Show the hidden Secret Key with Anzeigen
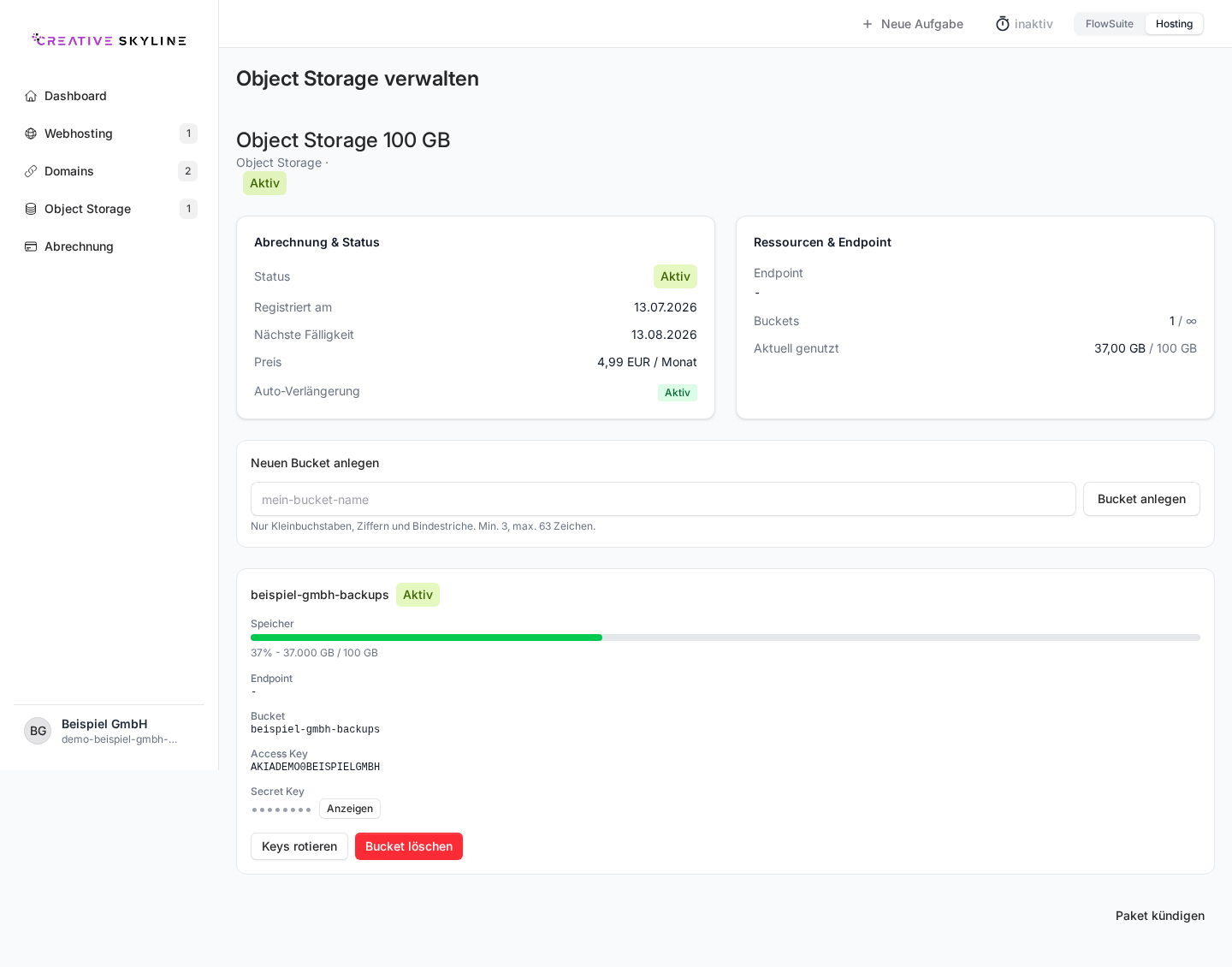The image size is (1232, 967). click(x=350, y=809)
